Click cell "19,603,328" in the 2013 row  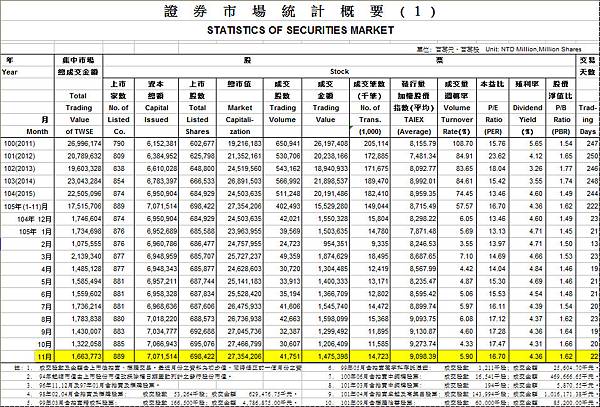(x=84, y=168)
